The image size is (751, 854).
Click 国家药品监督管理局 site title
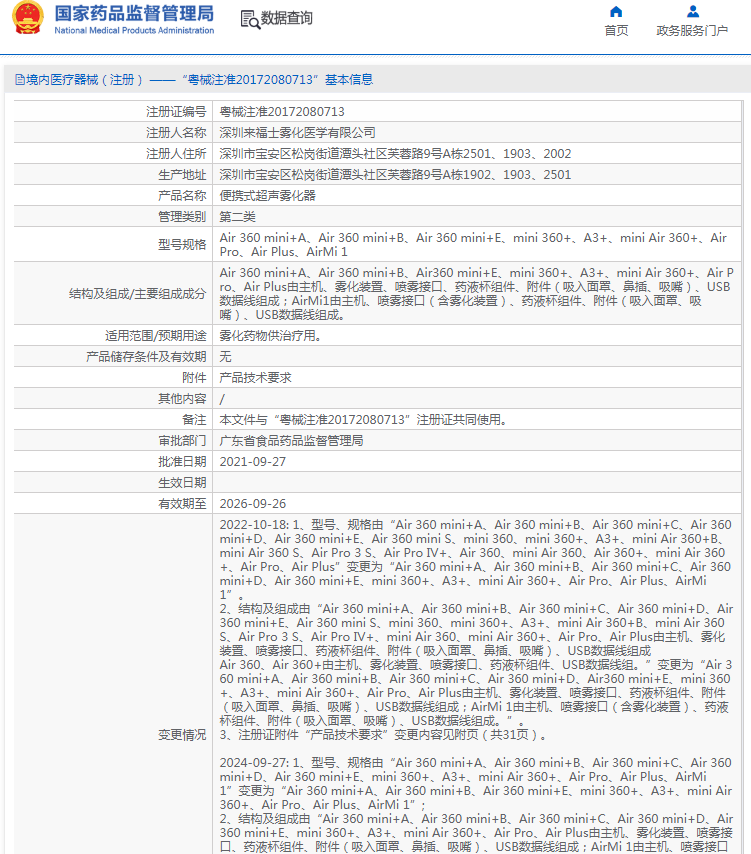pyautogui.click(x=134, y=13)
